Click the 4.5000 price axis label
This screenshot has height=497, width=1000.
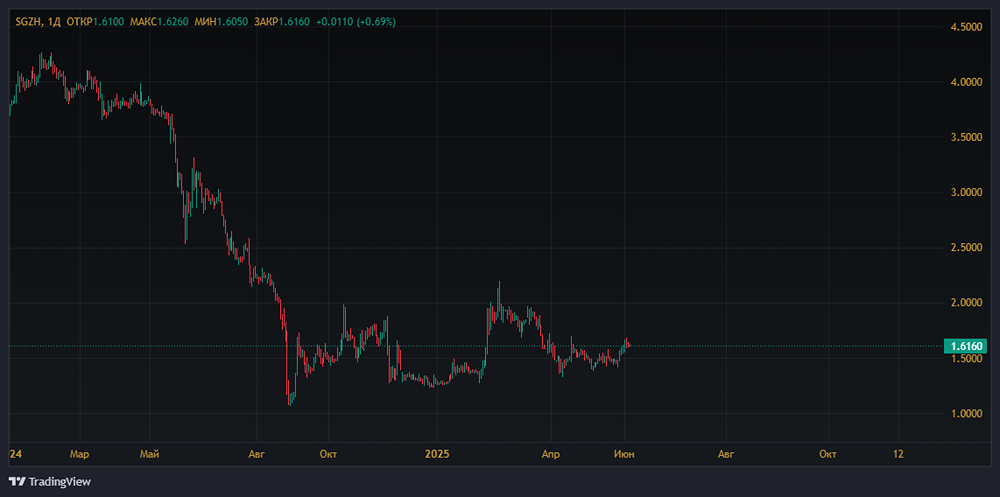click(x=966, y=27)
